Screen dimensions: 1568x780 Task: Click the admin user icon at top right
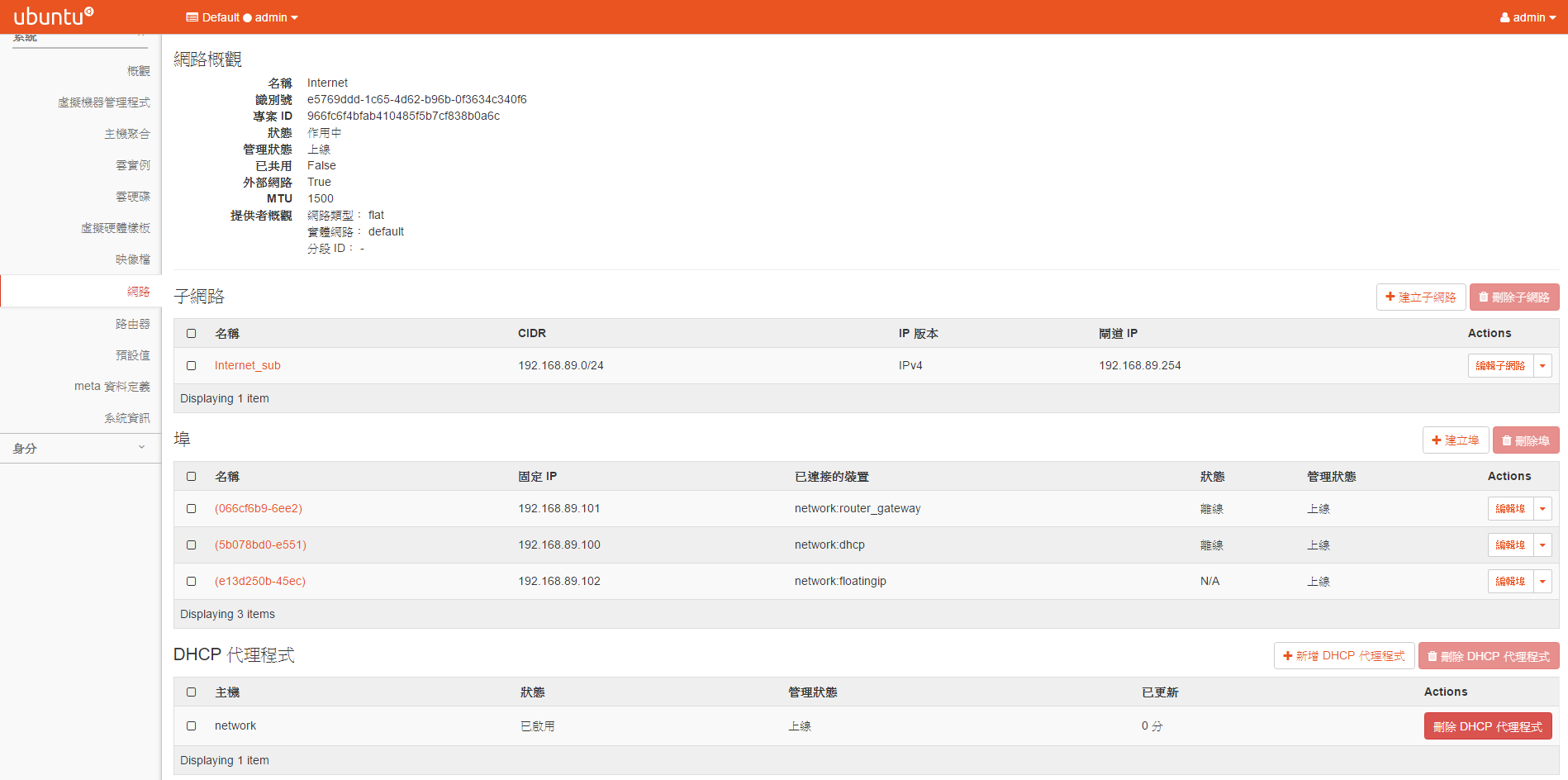pyautogui.click(x=1505, y=17)
